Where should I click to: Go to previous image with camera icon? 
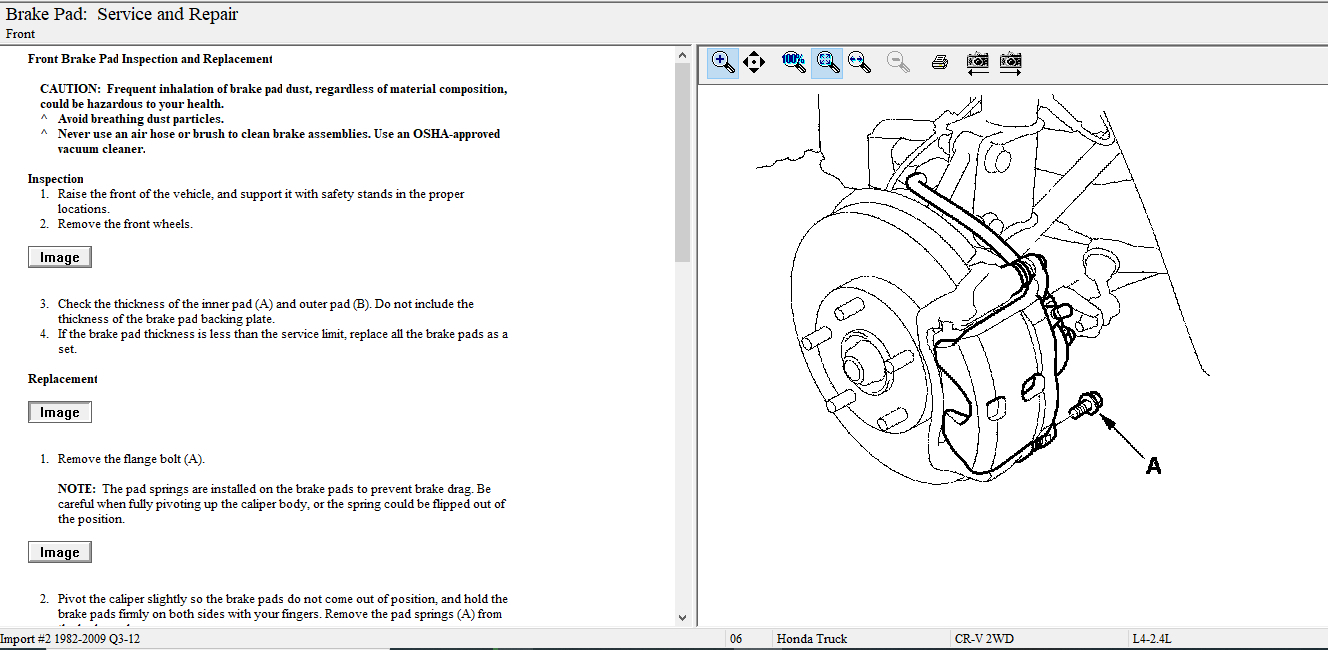(978, 62)
